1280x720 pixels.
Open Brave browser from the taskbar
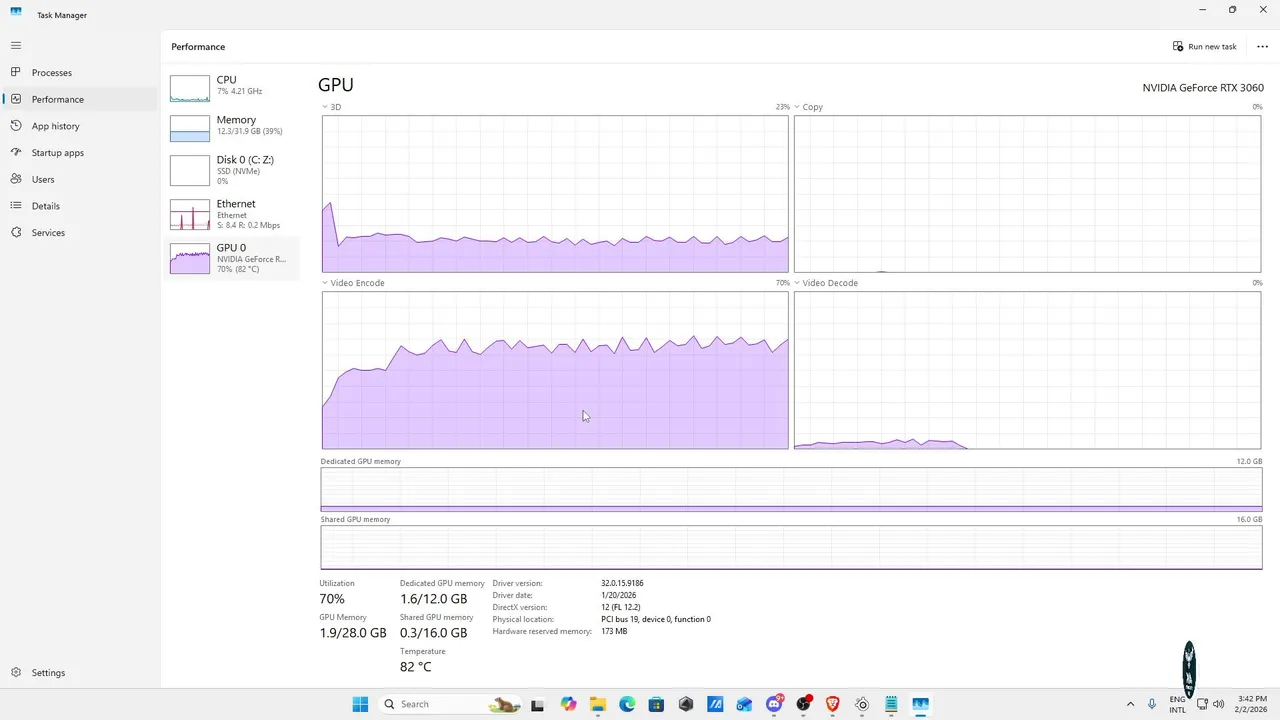tap(832, 704)
